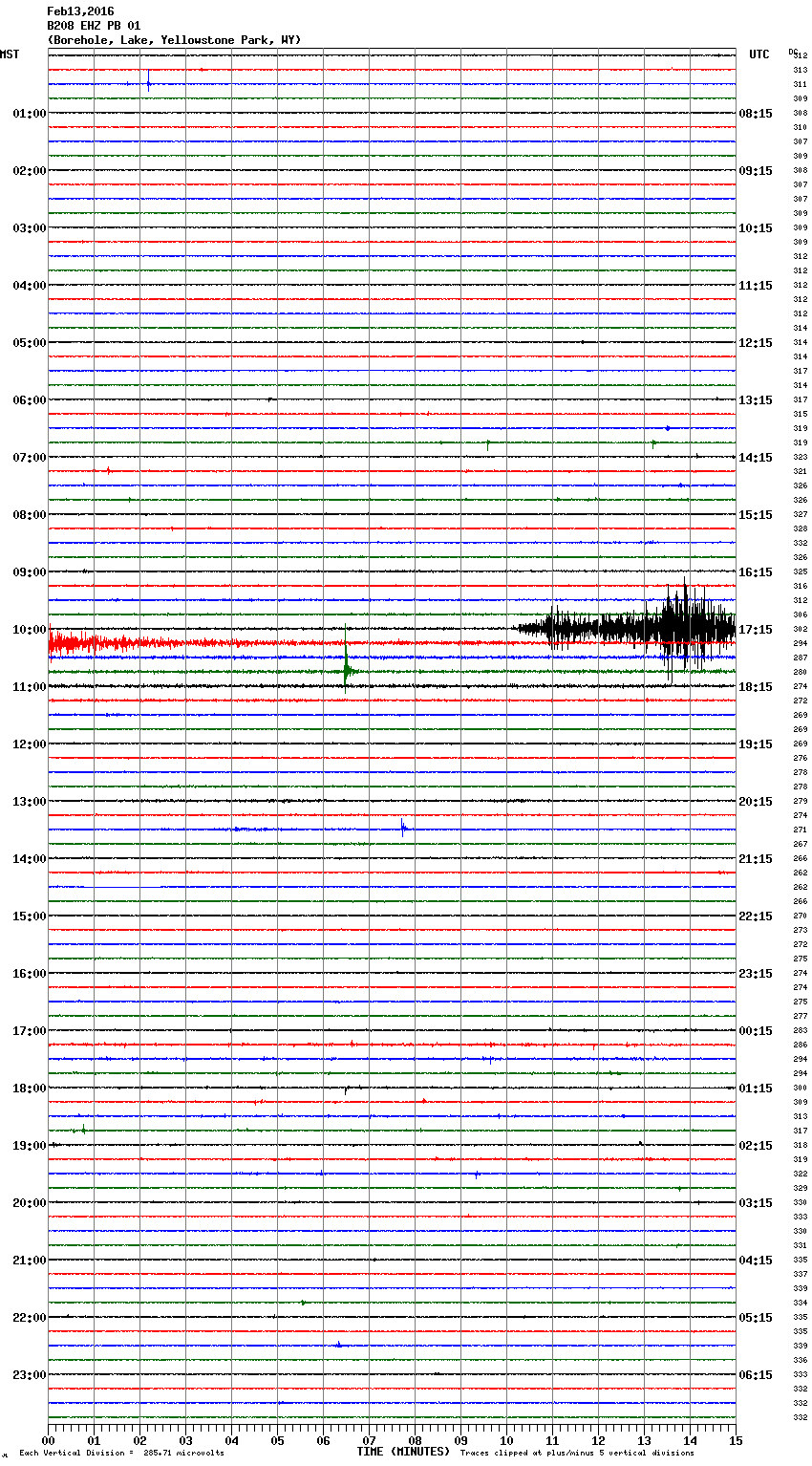Click the TIME (MINUTES) axis title

[x=403, y=1452]
